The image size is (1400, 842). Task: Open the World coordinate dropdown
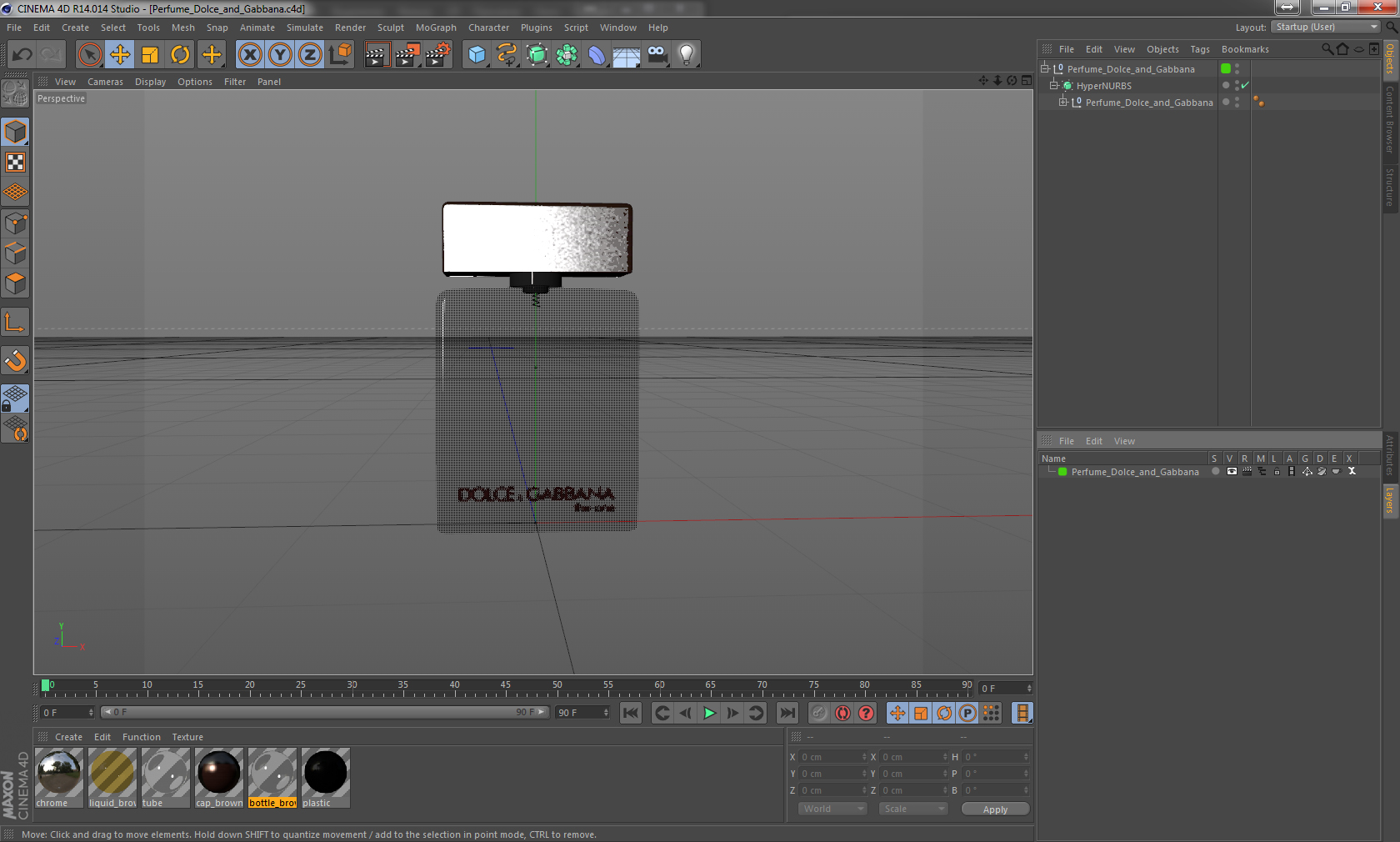click(832, 809)
